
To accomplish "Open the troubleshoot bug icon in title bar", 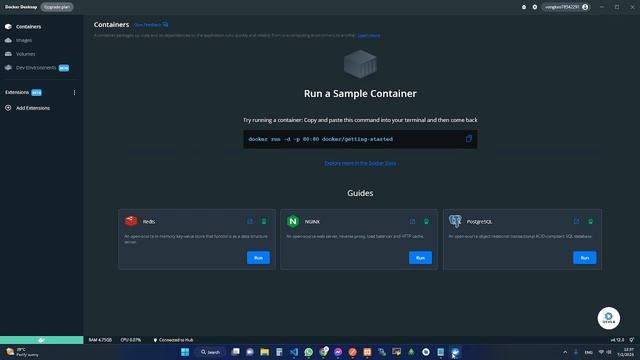I will tap(524, 7).
